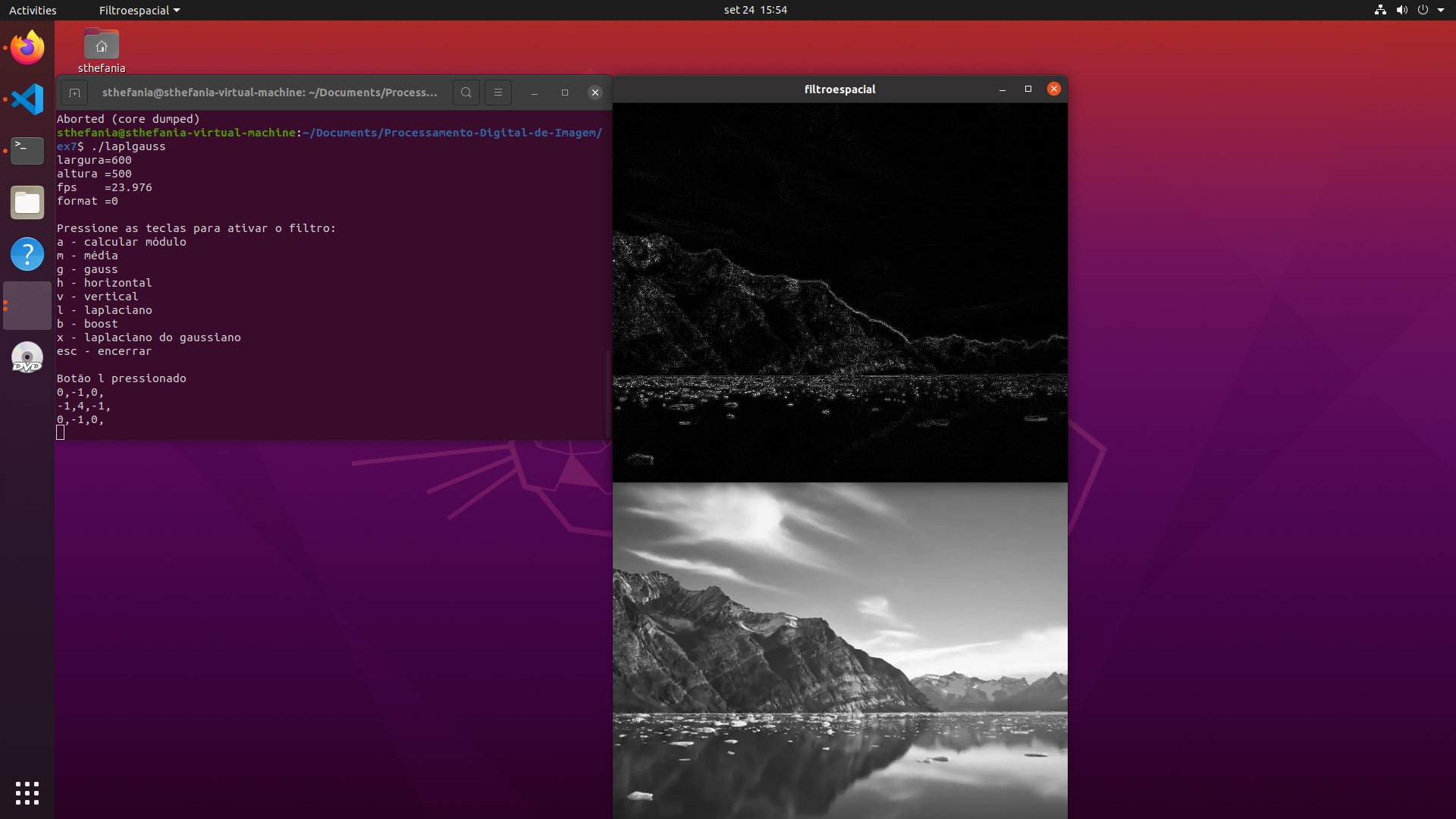Image resolution: width=1456 pixels, height=819 pixels.
Task: Click the DVD disc dock icon
Action: [27, 357]
